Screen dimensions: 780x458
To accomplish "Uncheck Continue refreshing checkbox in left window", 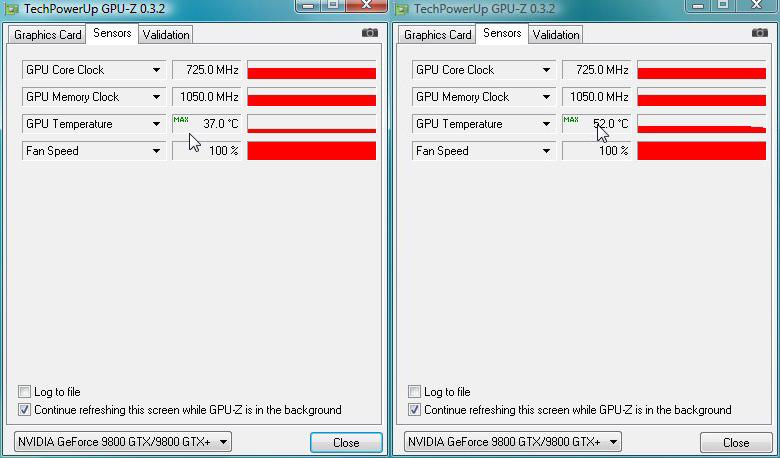I will [x=24, y=410].
